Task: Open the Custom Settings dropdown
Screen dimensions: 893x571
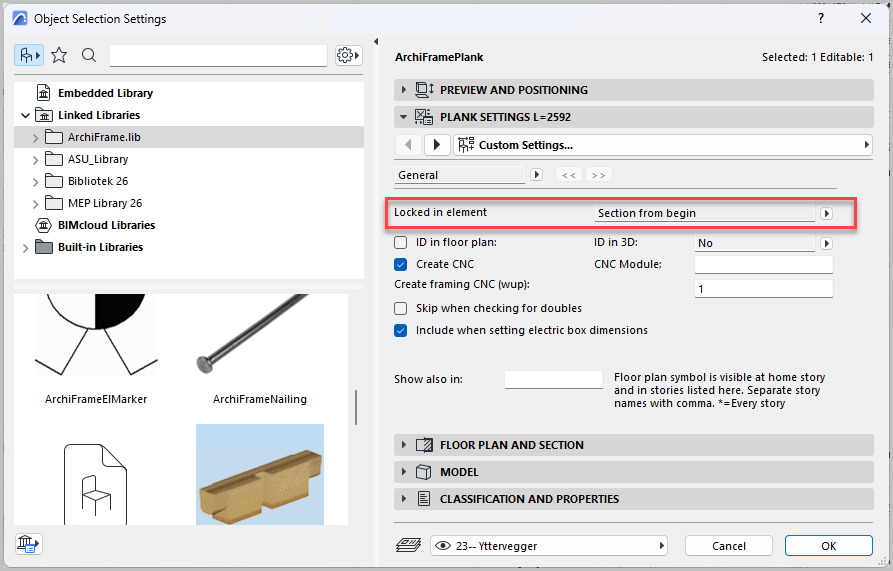Action: pos(662,145)
